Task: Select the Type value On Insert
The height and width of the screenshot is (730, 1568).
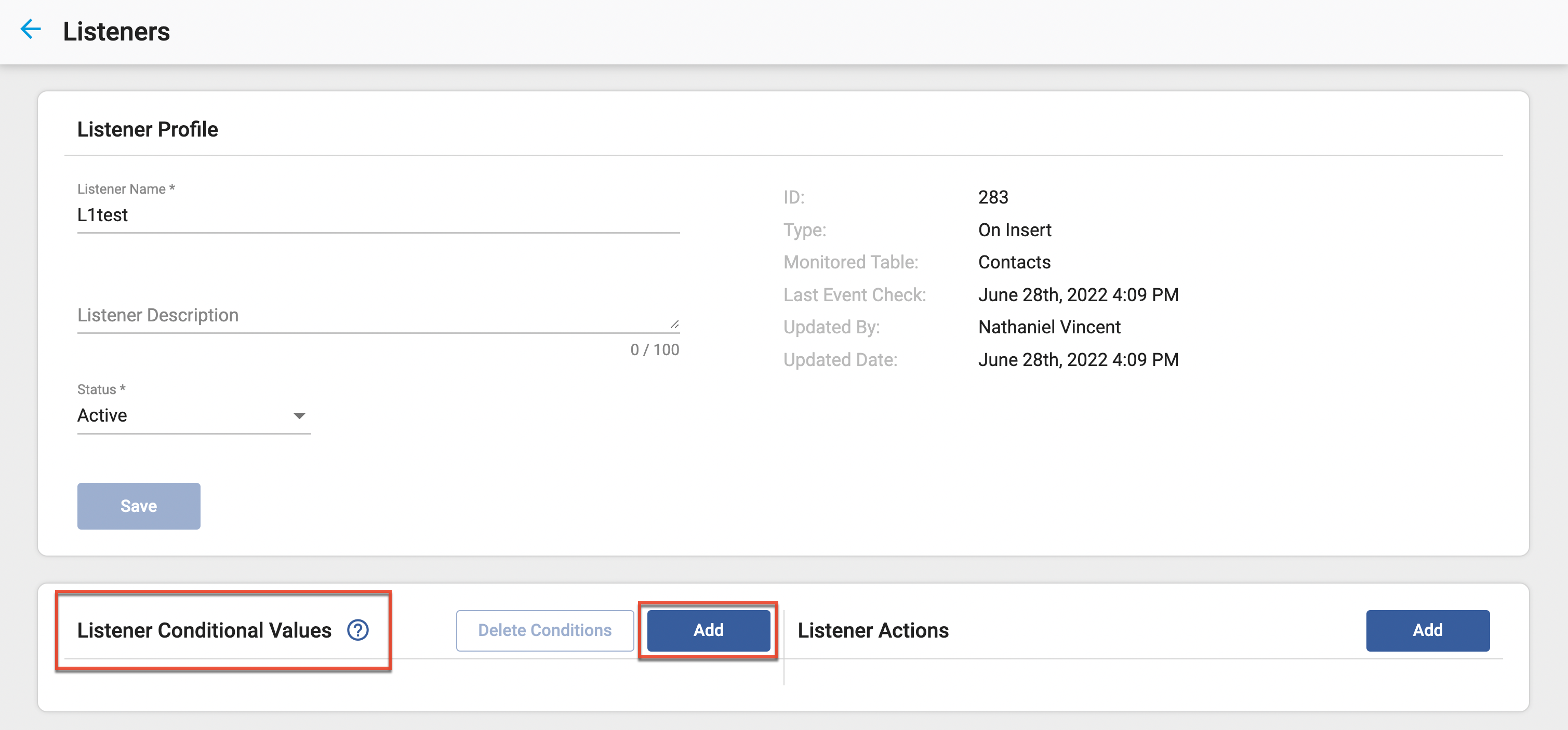Action: (1015, 230)
